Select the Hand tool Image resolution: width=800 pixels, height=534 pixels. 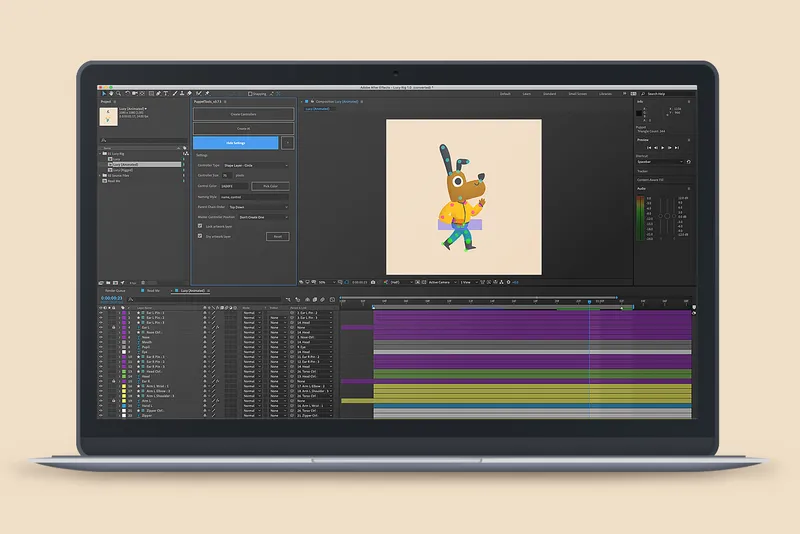(x=111, y=93)
